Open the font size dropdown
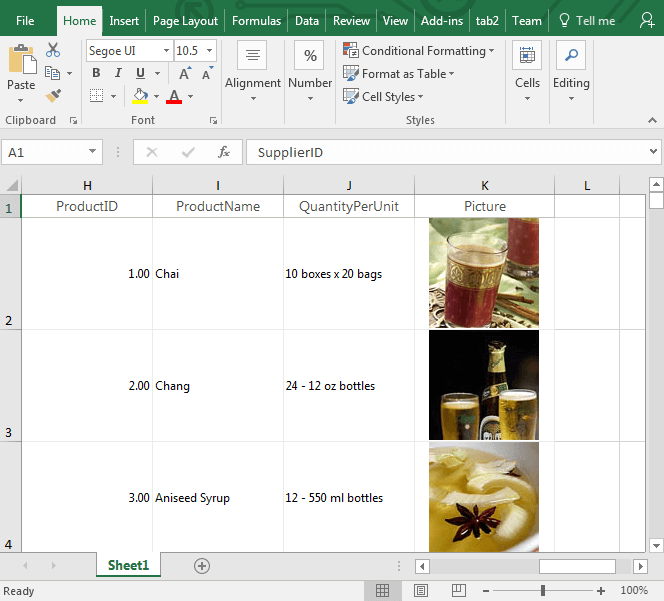Viewport: 664px width, 601px height. coord(209,50)
